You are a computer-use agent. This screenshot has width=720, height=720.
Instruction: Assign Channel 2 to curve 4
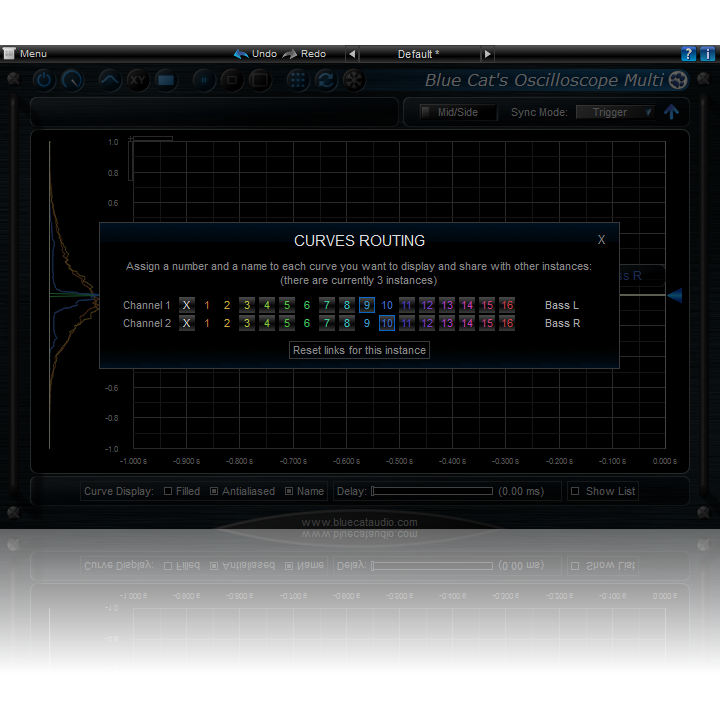click(x=267, y=323)
